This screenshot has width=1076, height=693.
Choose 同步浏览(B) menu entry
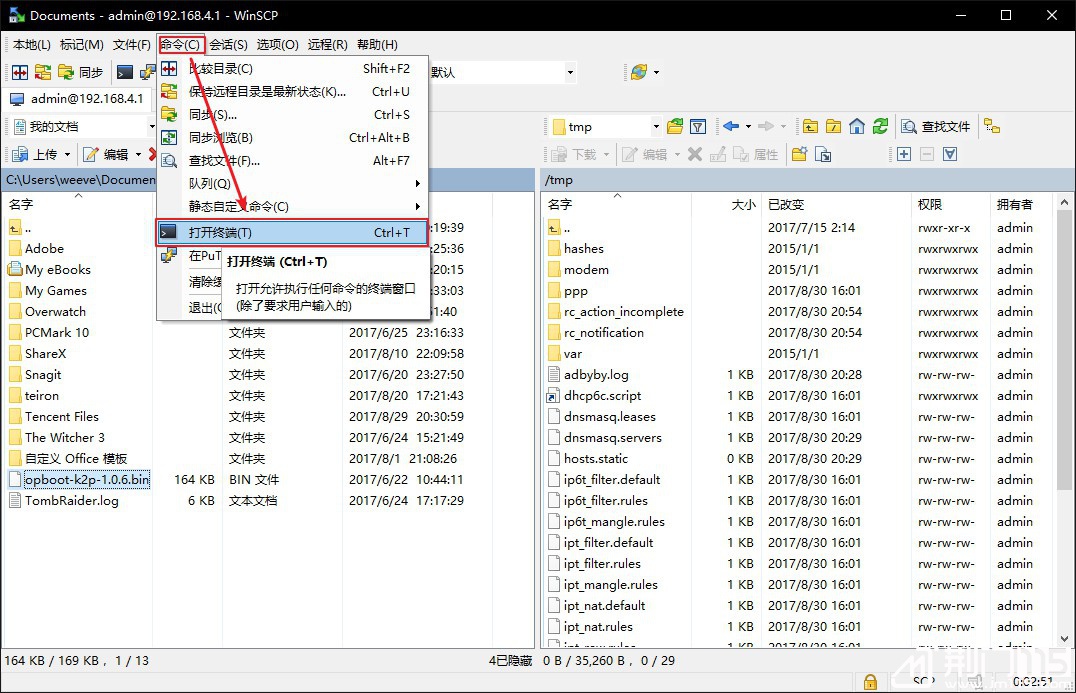(292, 138)
